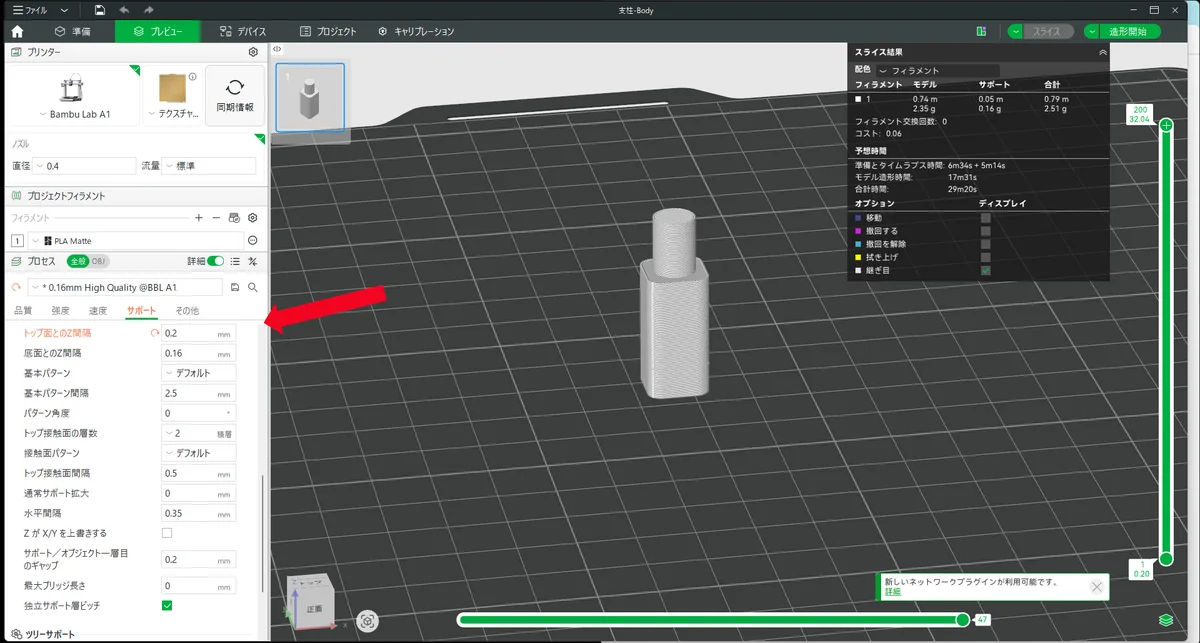
Task: Search process settings magnifier icon
Action: click(x=253, y=287)
